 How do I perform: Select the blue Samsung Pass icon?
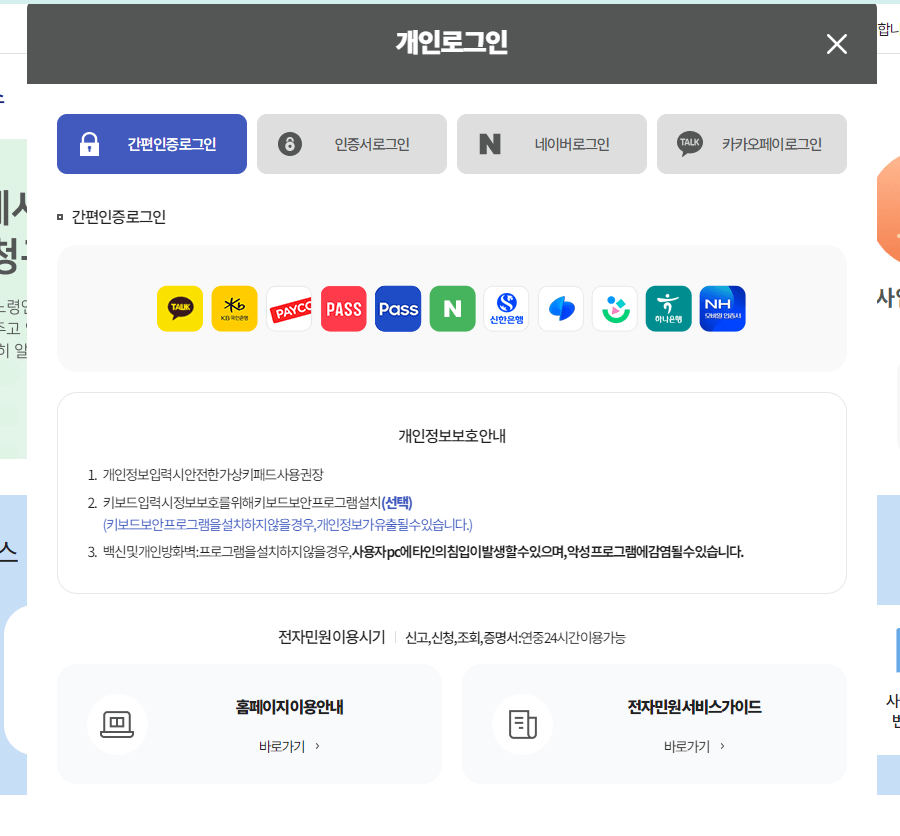398,308
